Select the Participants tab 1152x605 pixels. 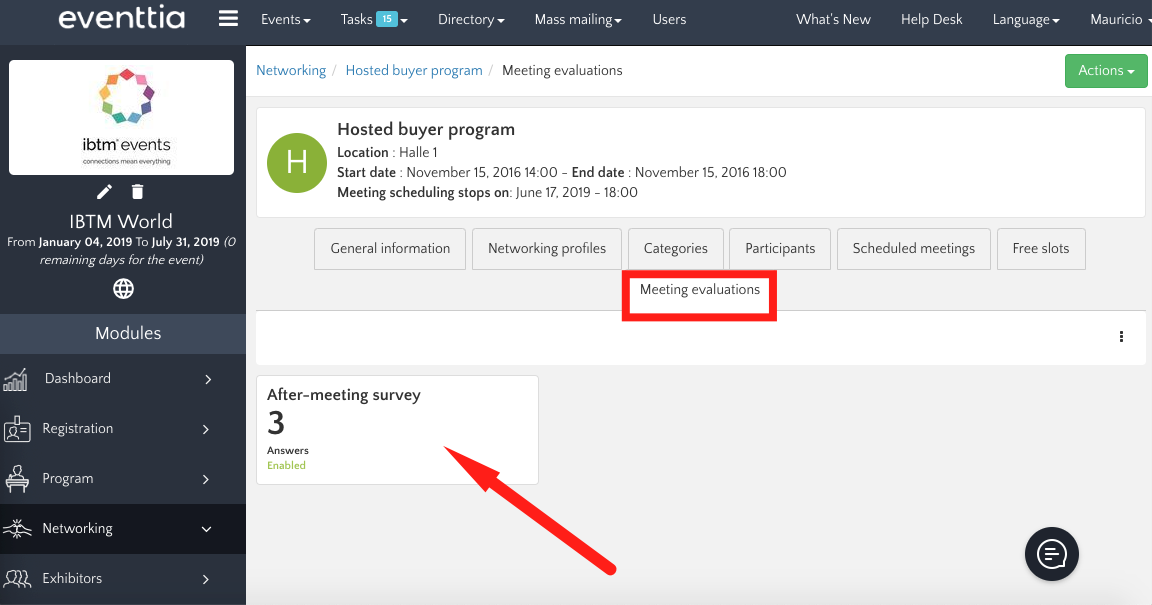tap(780, 249)
